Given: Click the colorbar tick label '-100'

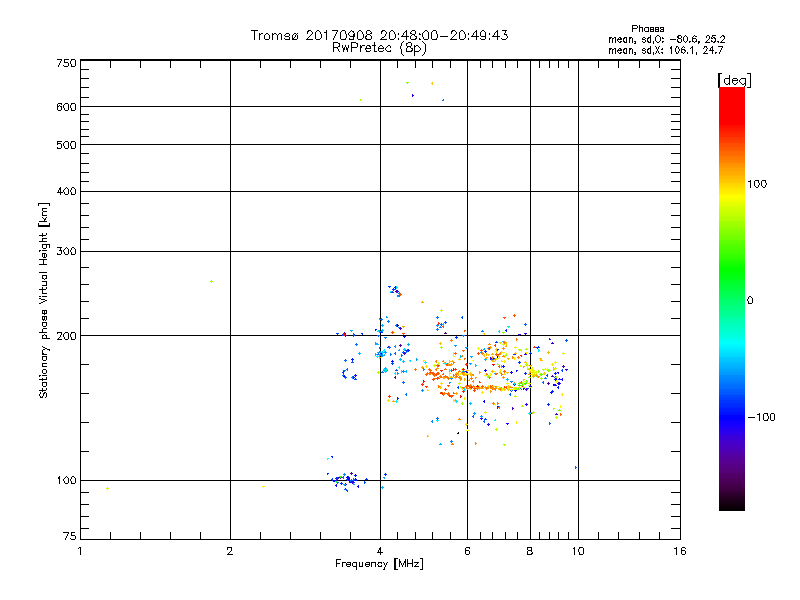Looking at the screenshot, I should pos(761,417).
